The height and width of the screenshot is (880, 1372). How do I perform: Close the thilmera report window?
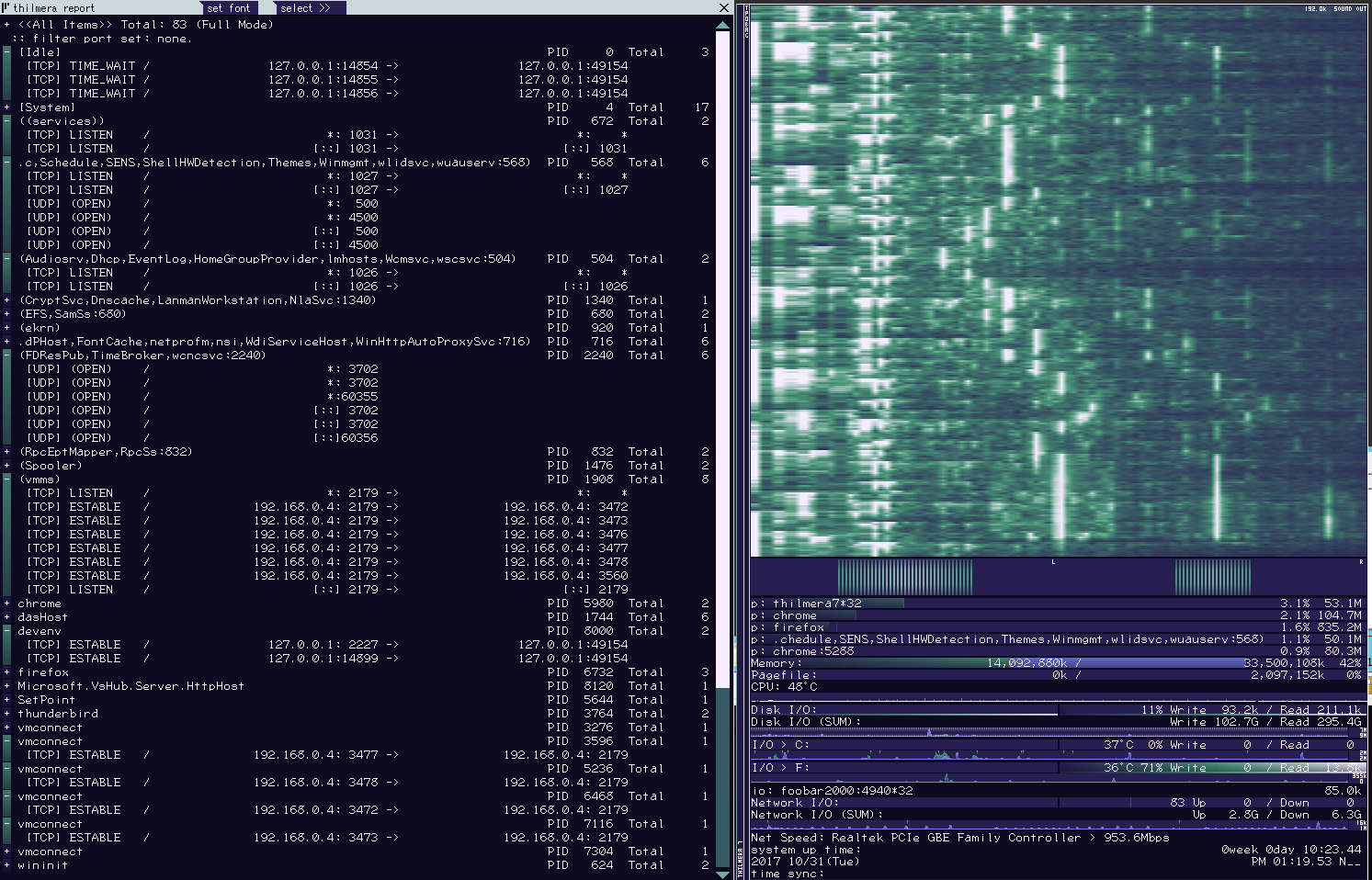pyautogui.click(x=723, y=8)
